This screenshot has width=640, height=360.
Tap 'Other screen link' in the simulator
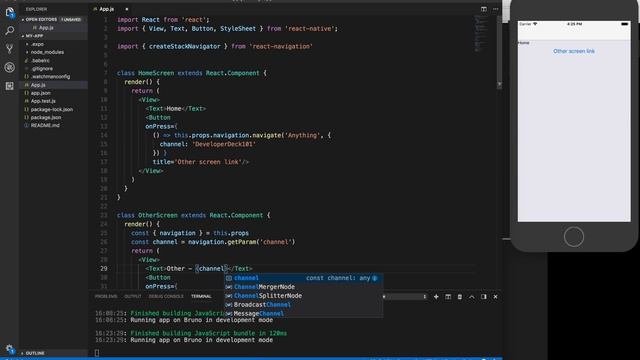pyautogui.click(x=573, y=51)
